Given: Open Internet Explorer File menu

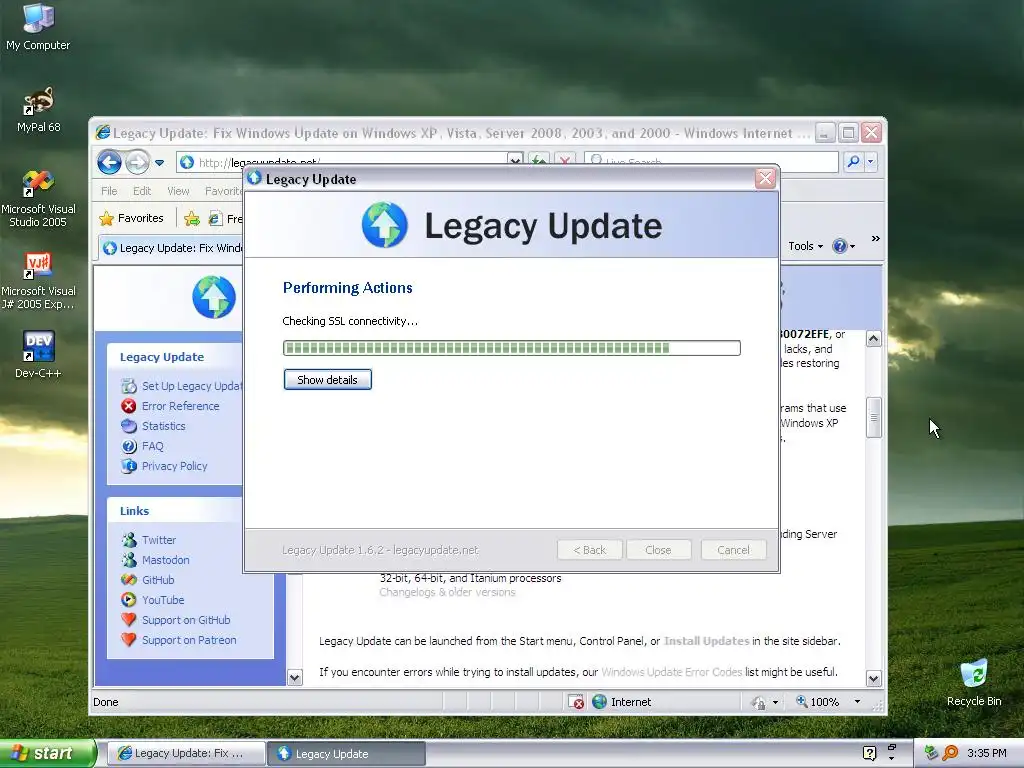Looking at the screenshot, I should (109, 191).
